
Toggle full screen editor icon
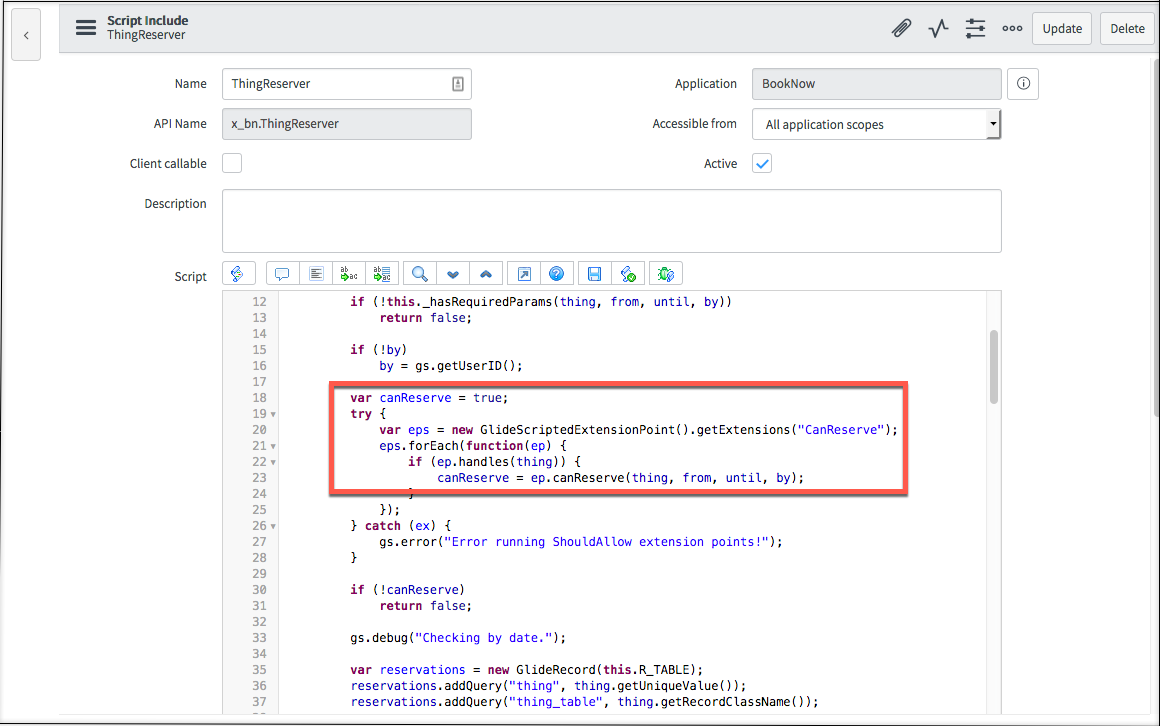click(524, 274)
